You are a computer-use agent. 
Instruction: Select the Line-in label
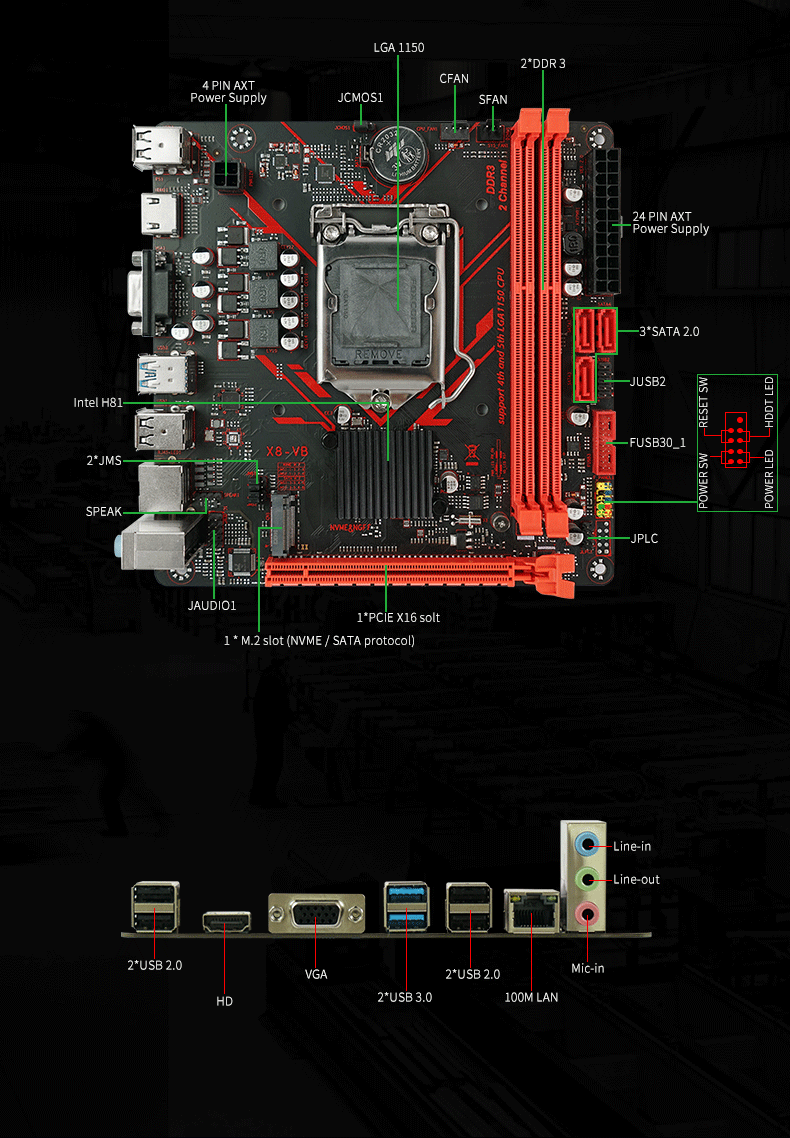(632, 846)
